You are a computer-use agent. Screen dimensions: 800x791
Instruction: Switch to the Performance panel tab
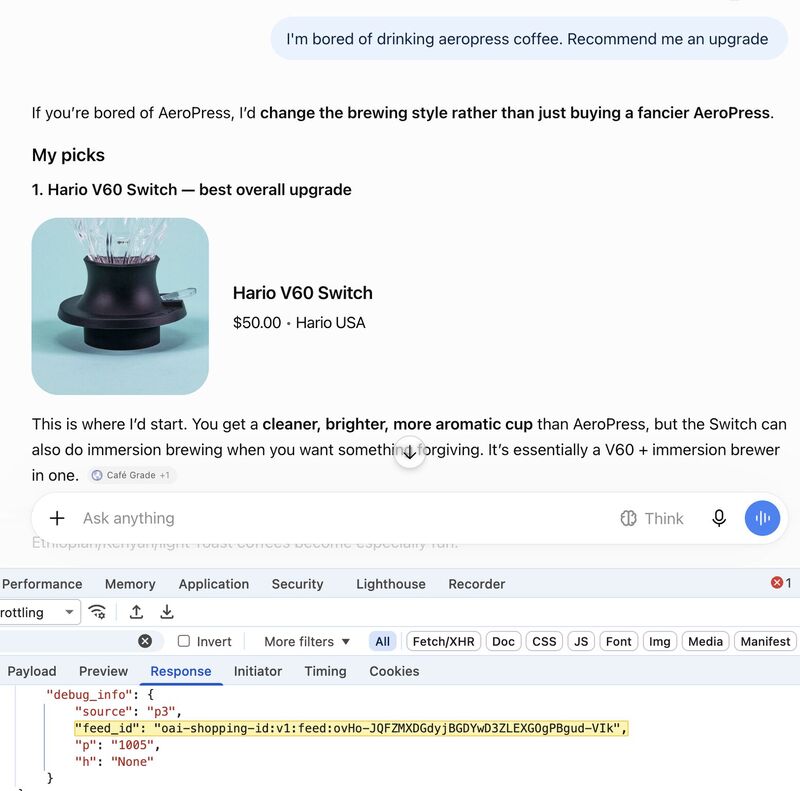pyautogui.click(x=42, y=584)
